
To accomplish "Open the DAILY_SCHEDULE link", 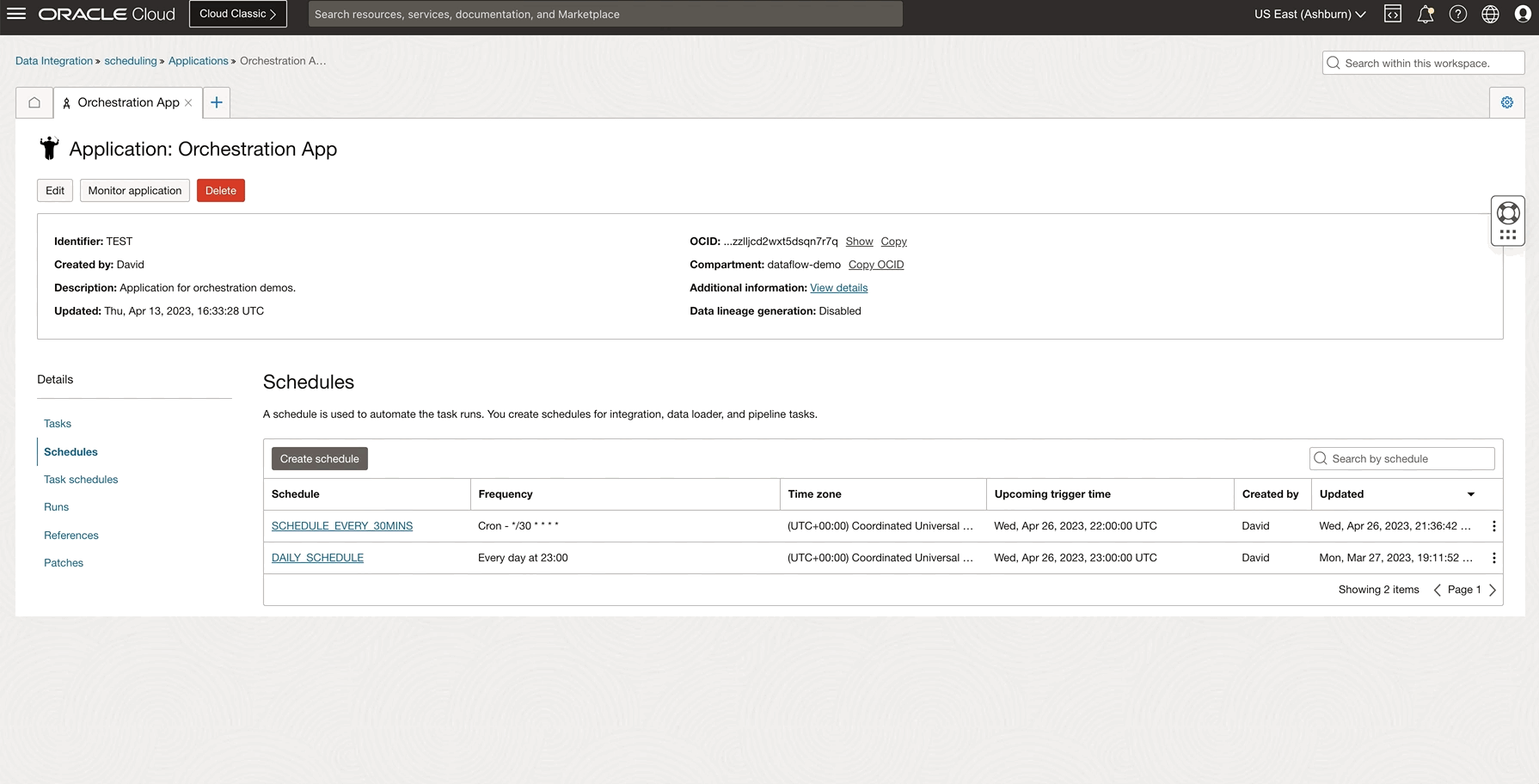I will (316, 557).
